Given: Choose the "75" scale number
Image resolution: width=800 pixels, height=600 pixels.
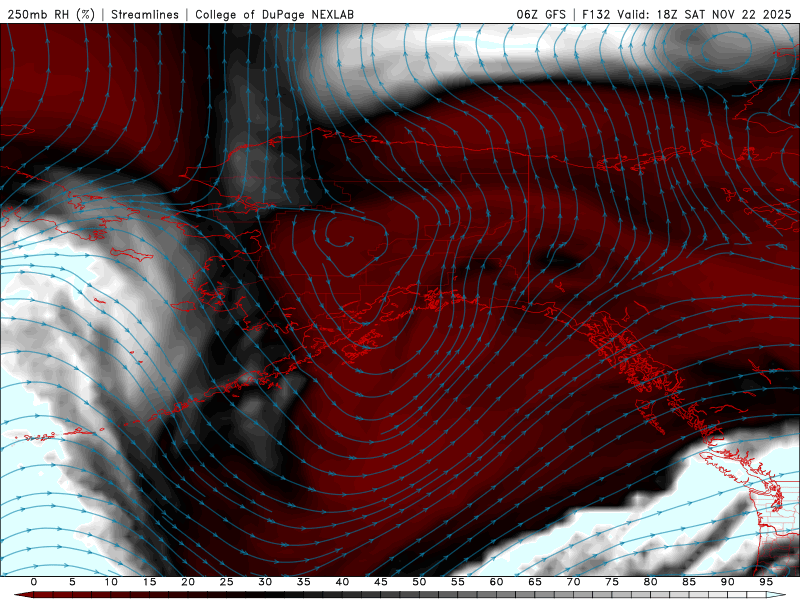Looking at the screenshot, I should [x=612, y=582].
